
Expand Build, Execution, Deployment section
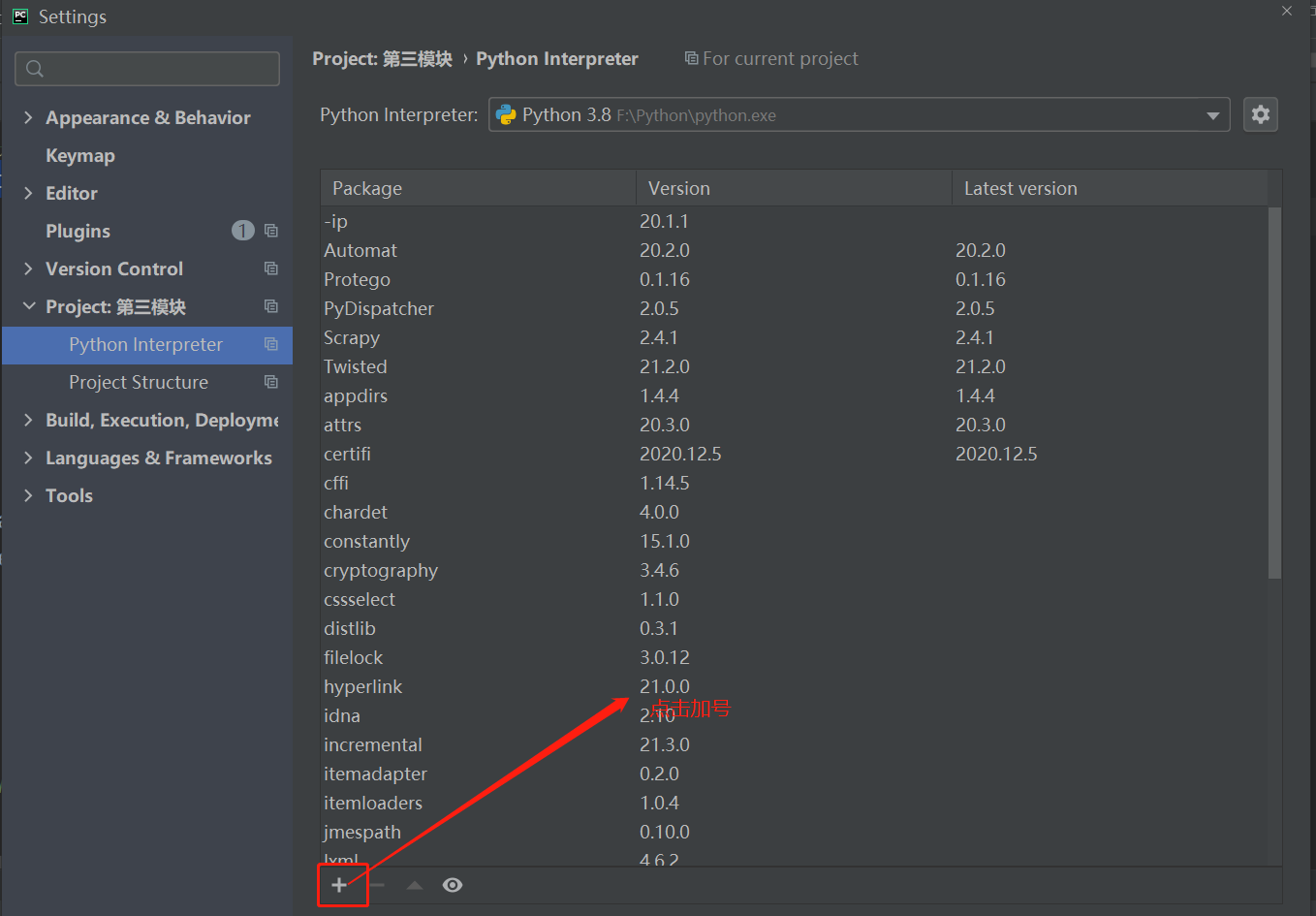28,420
